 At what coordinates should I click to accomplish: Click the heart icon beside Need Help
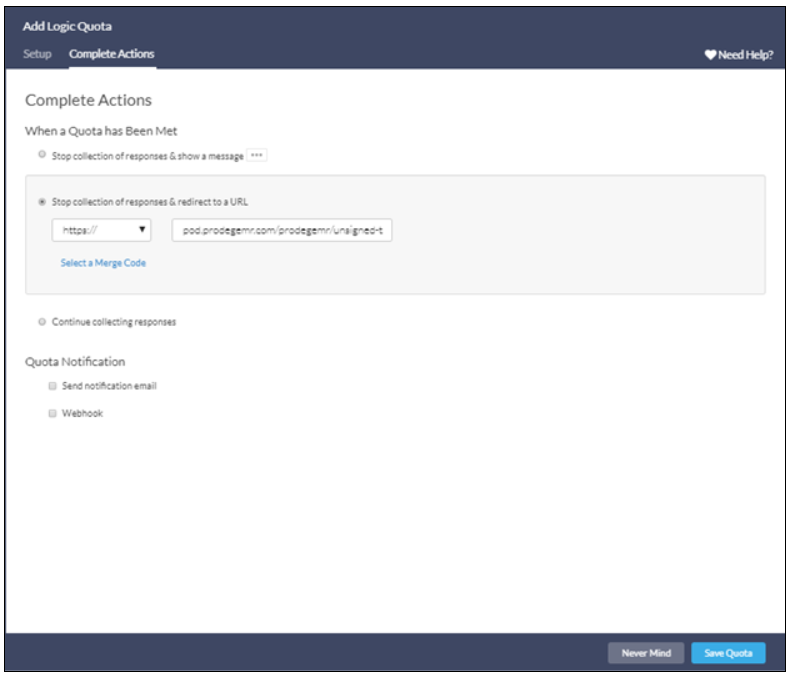710,55
